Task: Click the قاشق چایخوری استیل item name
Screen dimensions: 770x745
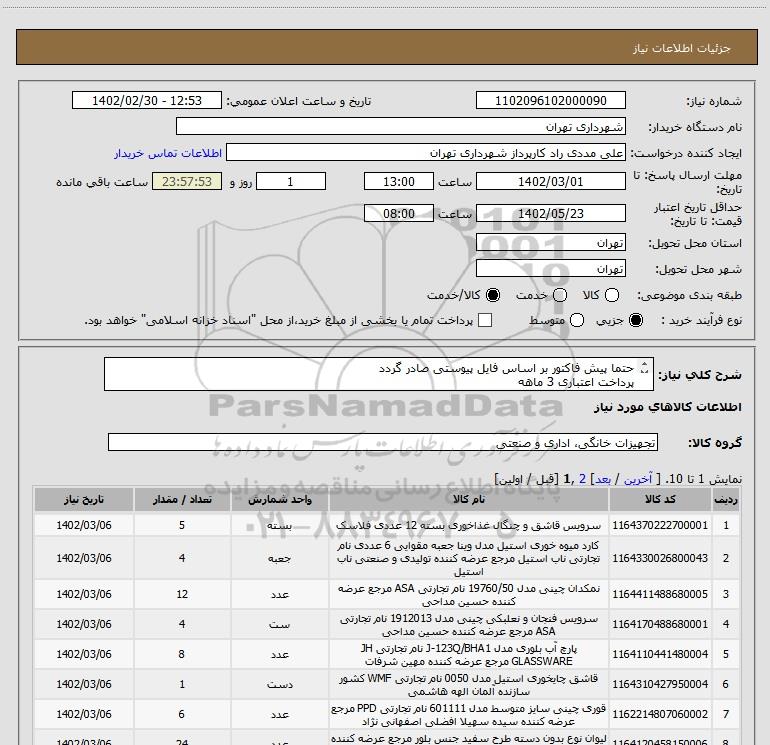Action: [x=468, y=684]
